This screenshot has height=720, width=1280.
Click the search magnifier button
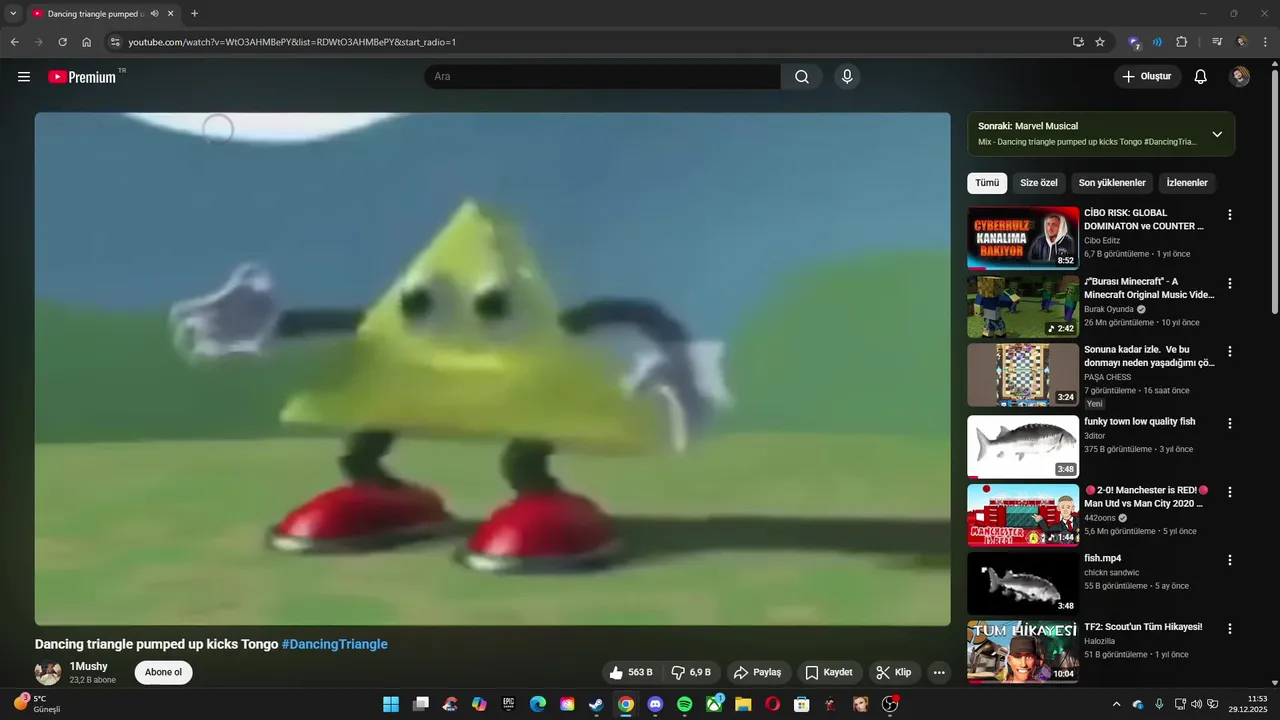tap(802, 77)
